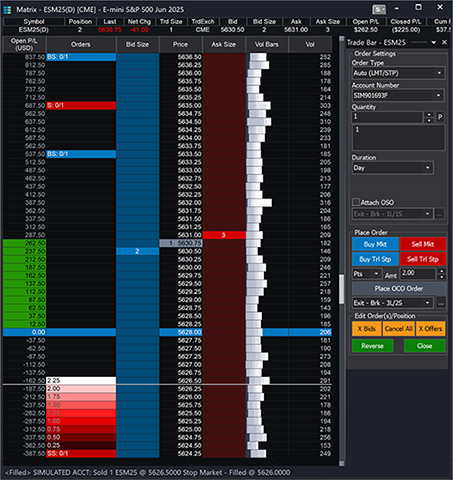This screenshot has height=480, width=453.
Task: Click the green Reverse button
Action: click(x=373, y=346)
